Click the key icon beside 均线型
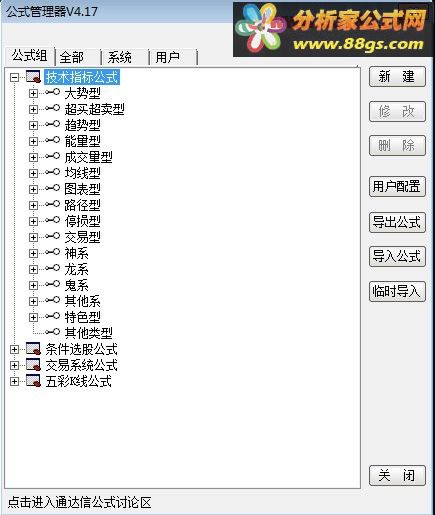Screen dimensions: 435x515 pos(53,172)
